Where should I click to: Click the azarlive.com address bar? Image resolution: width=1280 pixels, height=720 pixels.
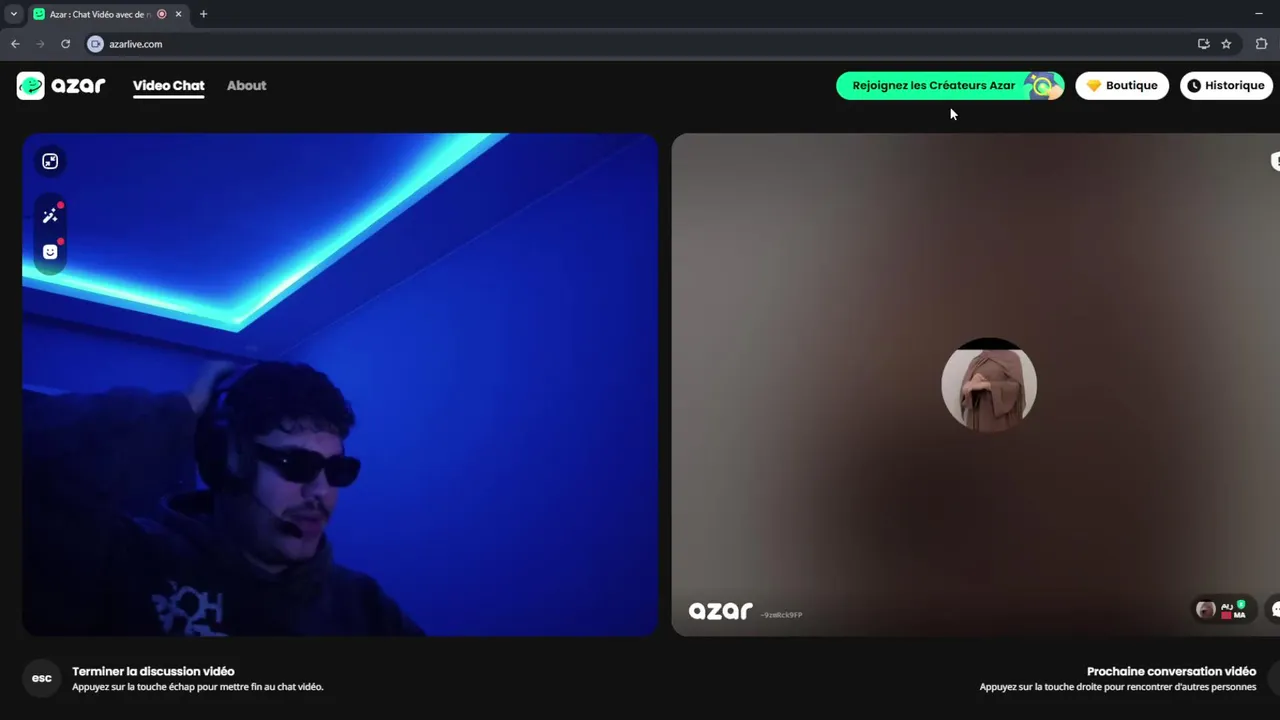(640, 44)
